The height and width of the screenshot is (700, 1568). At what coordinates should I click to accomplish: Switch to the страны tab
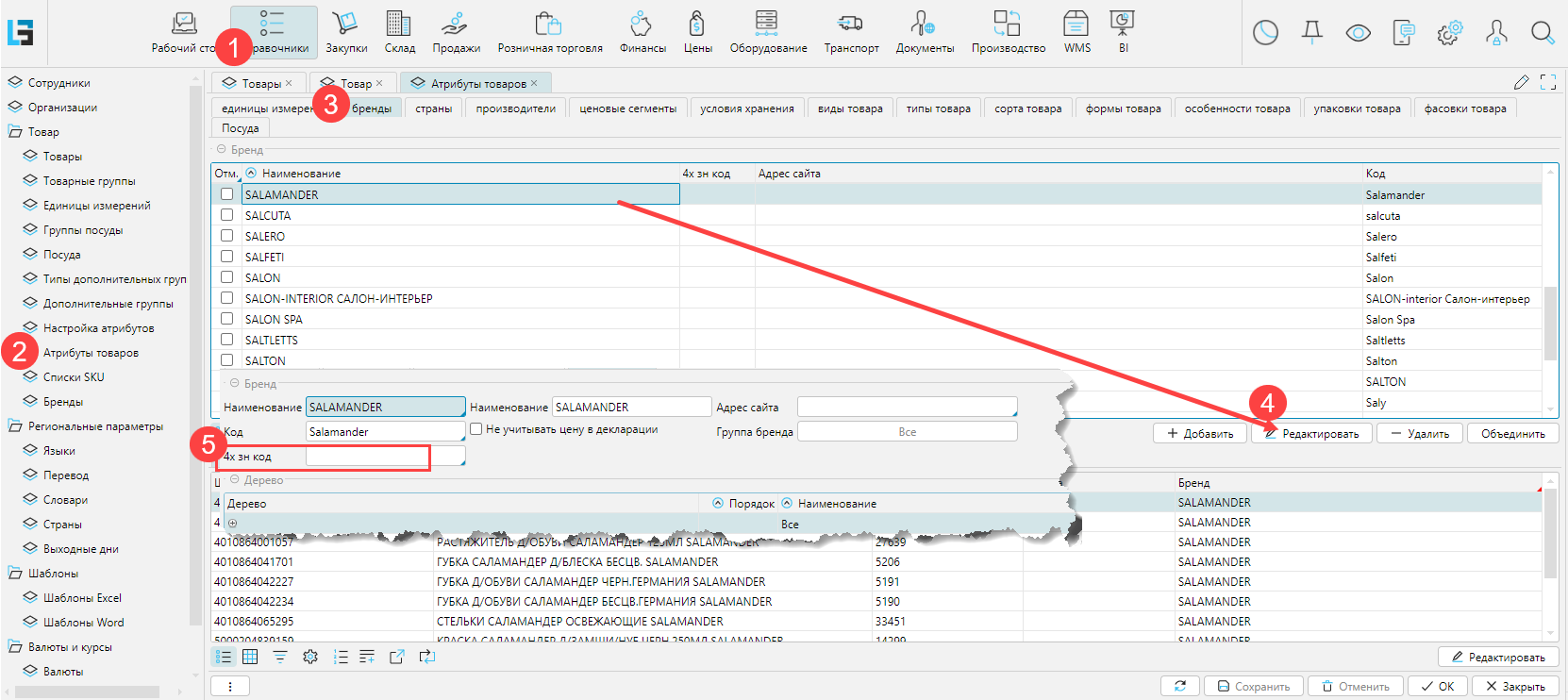(x=433, y=108)
